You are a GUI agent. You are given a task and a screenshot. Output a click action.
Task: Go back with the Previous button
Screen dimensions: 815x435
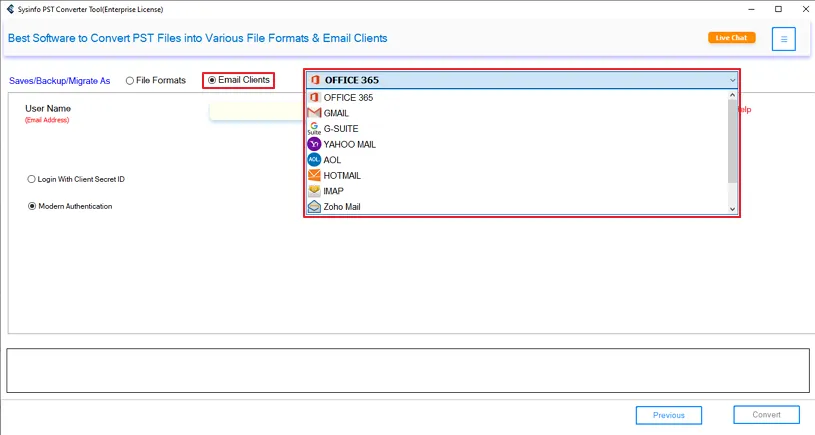(668, 415)
